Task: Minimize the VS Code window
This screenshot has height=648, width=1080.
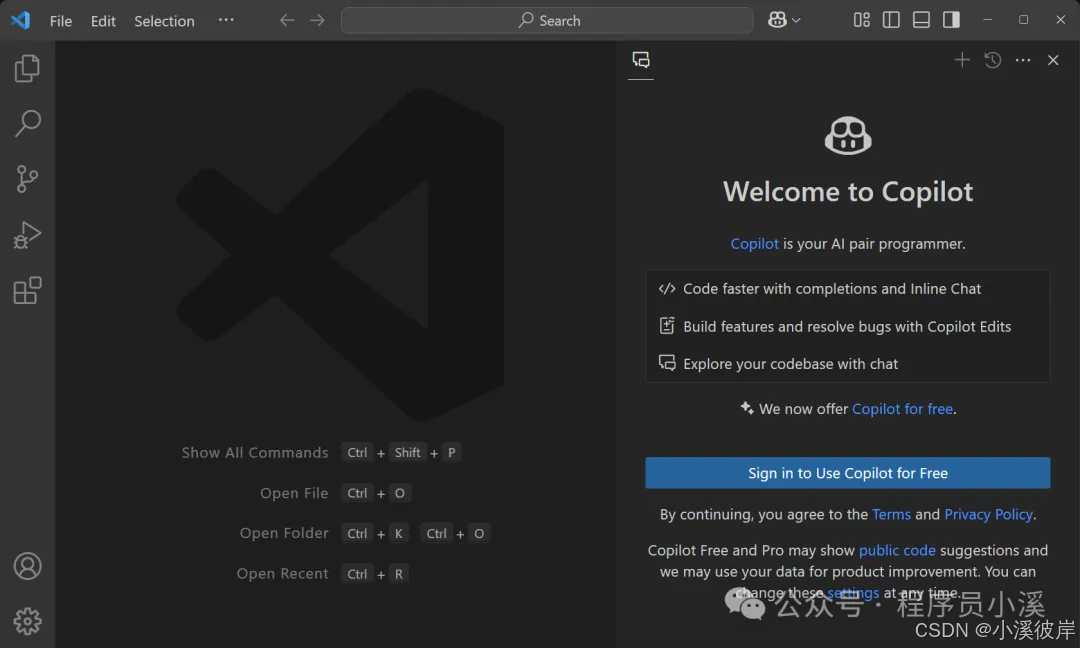Action: click(987, 20)
